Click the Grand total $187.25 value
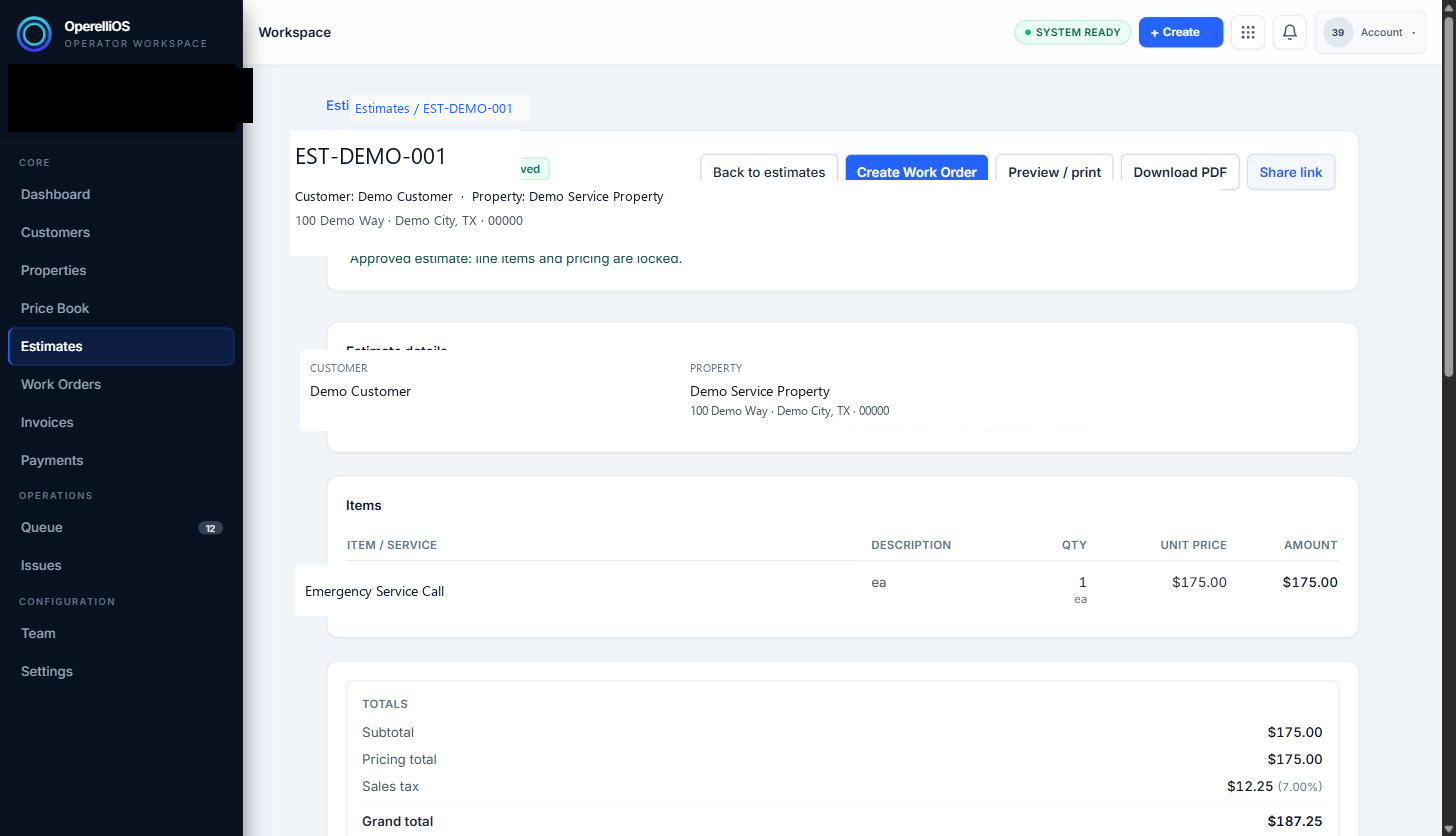The width and height of the screenshot is (1456, 836). point(1295,821)
